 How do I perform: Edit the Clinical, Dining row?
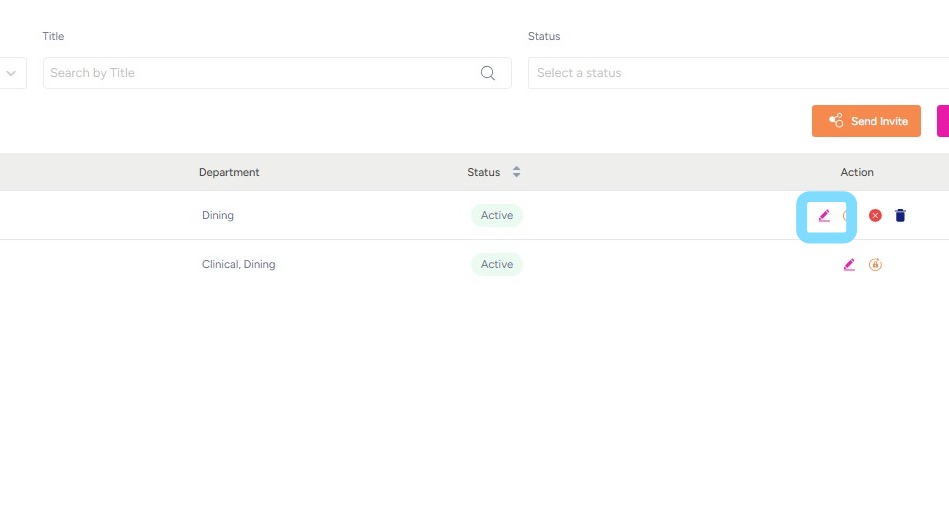click(x=849, y=265)
